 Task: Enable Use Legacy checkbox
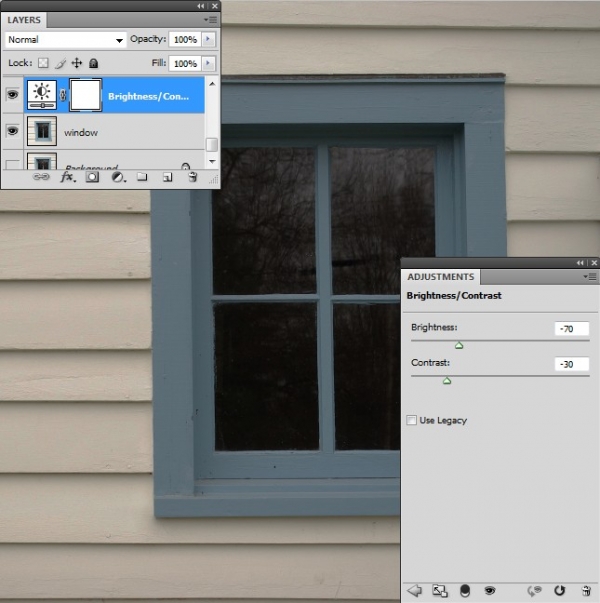pyautogui.click(x=412, y=420)
